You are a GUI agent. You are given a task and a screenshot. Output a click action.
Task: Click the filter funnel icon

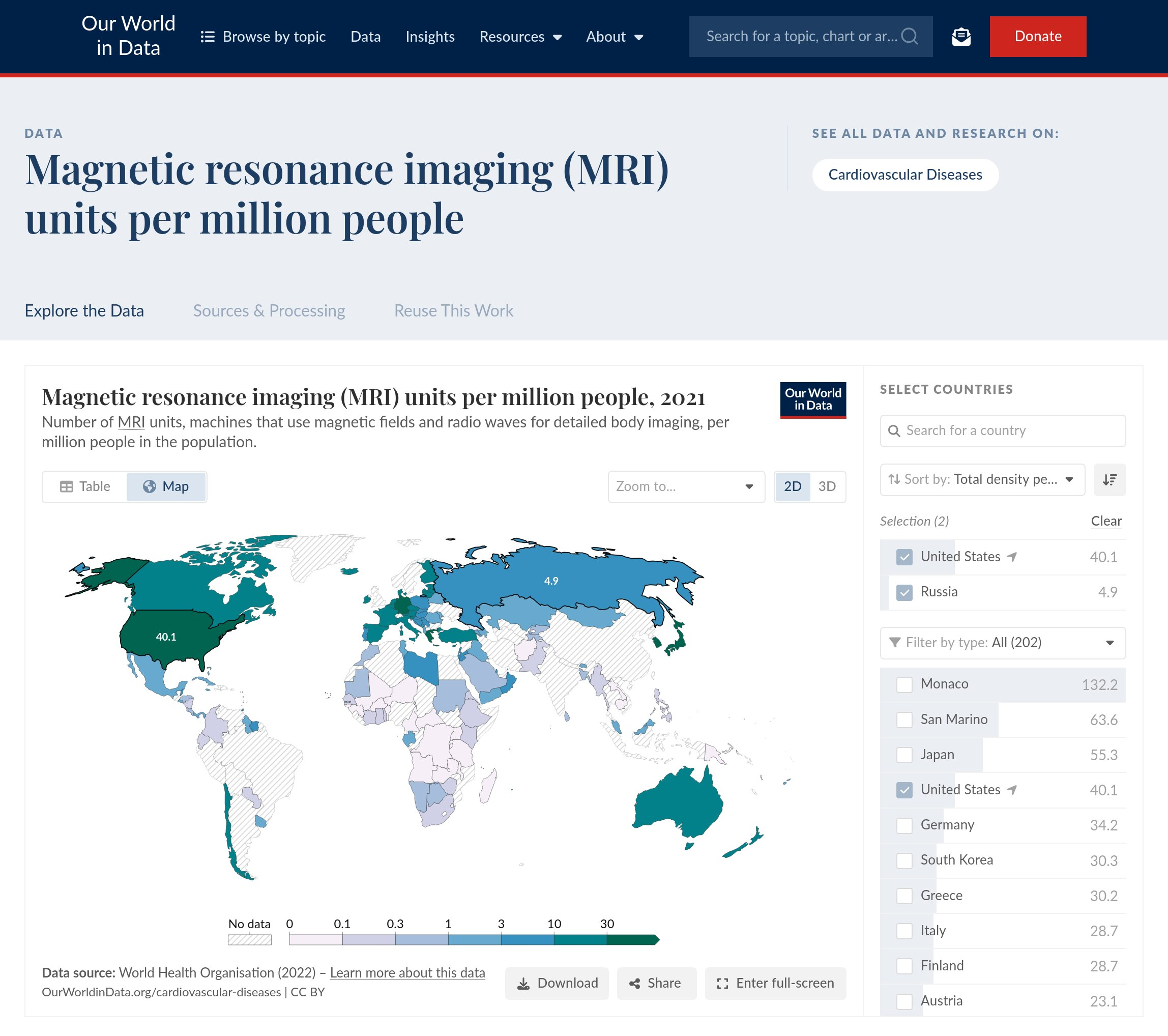click(x=895, y=642)
